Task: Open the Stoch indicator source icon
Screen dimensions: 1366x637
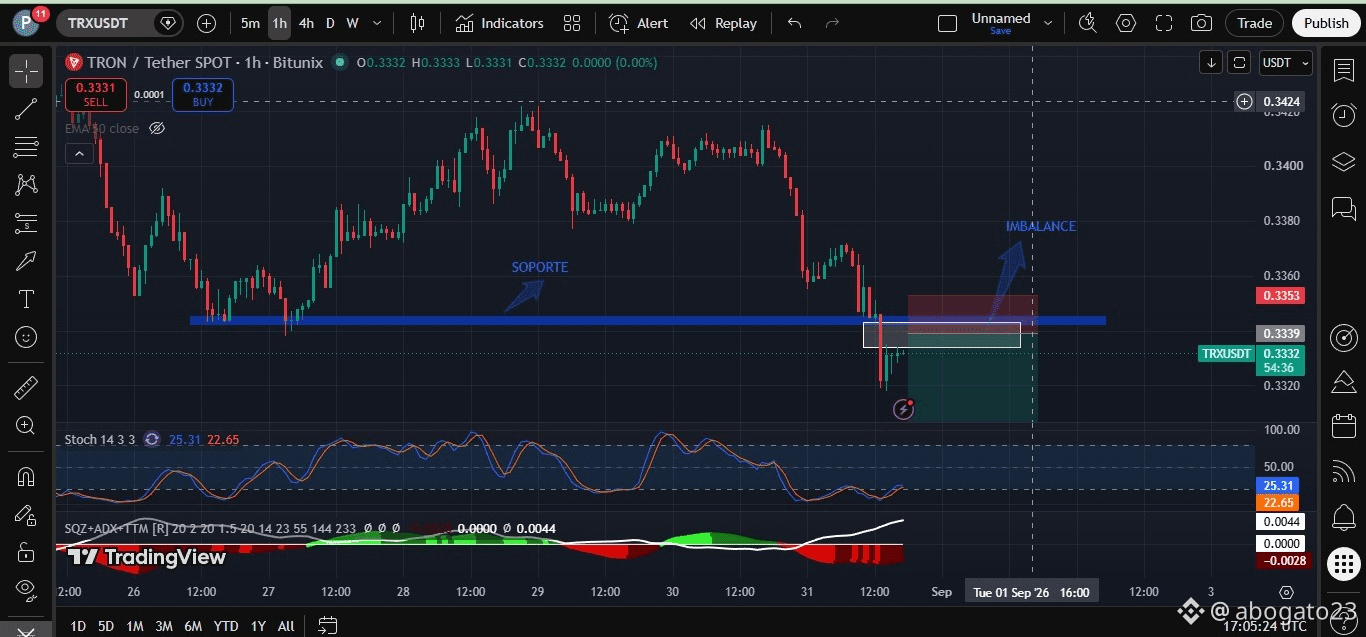Action: pyautogui.click(x=152, y=439)
